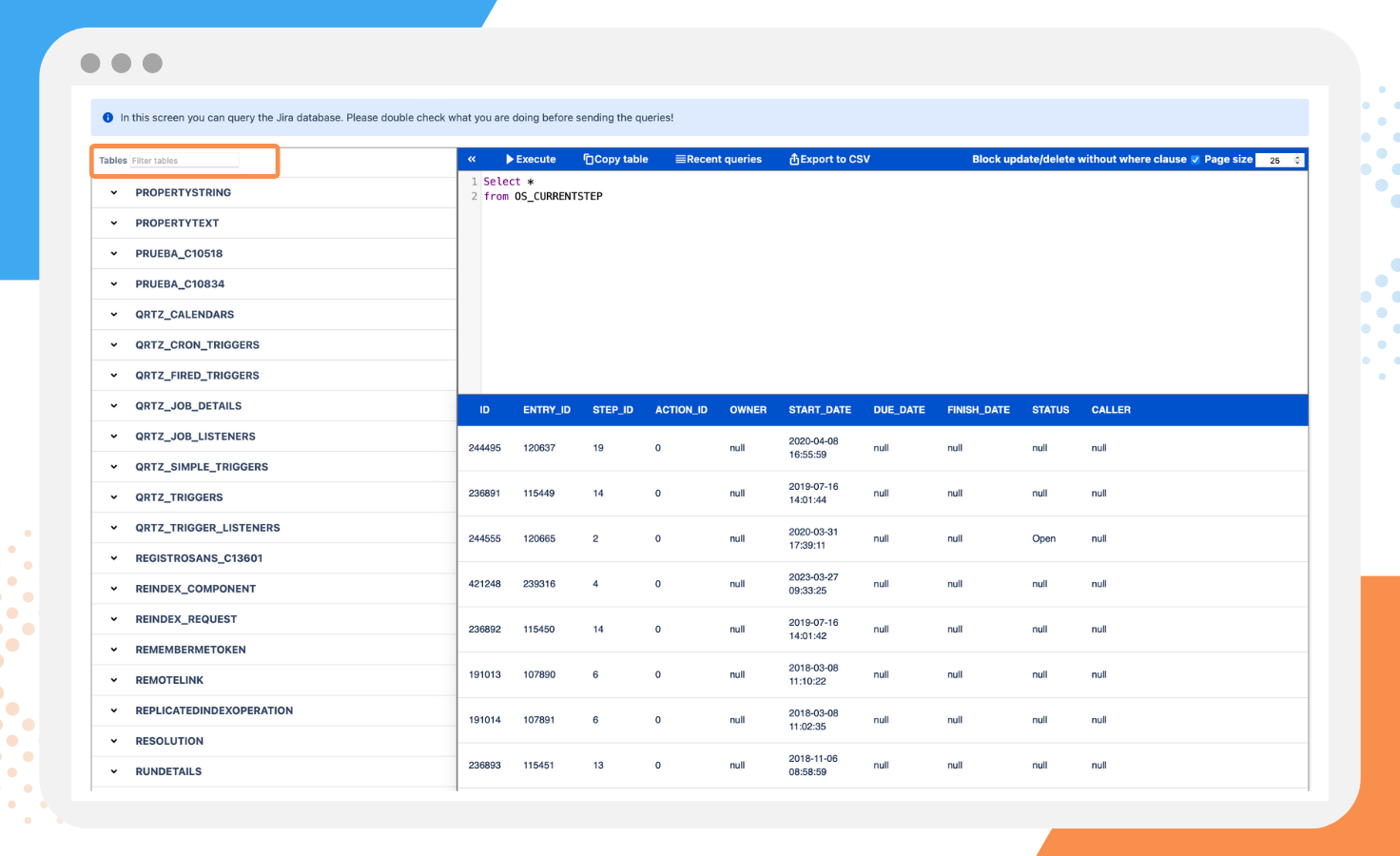Expand the RESOLUTION table chevron

[114, 740]
